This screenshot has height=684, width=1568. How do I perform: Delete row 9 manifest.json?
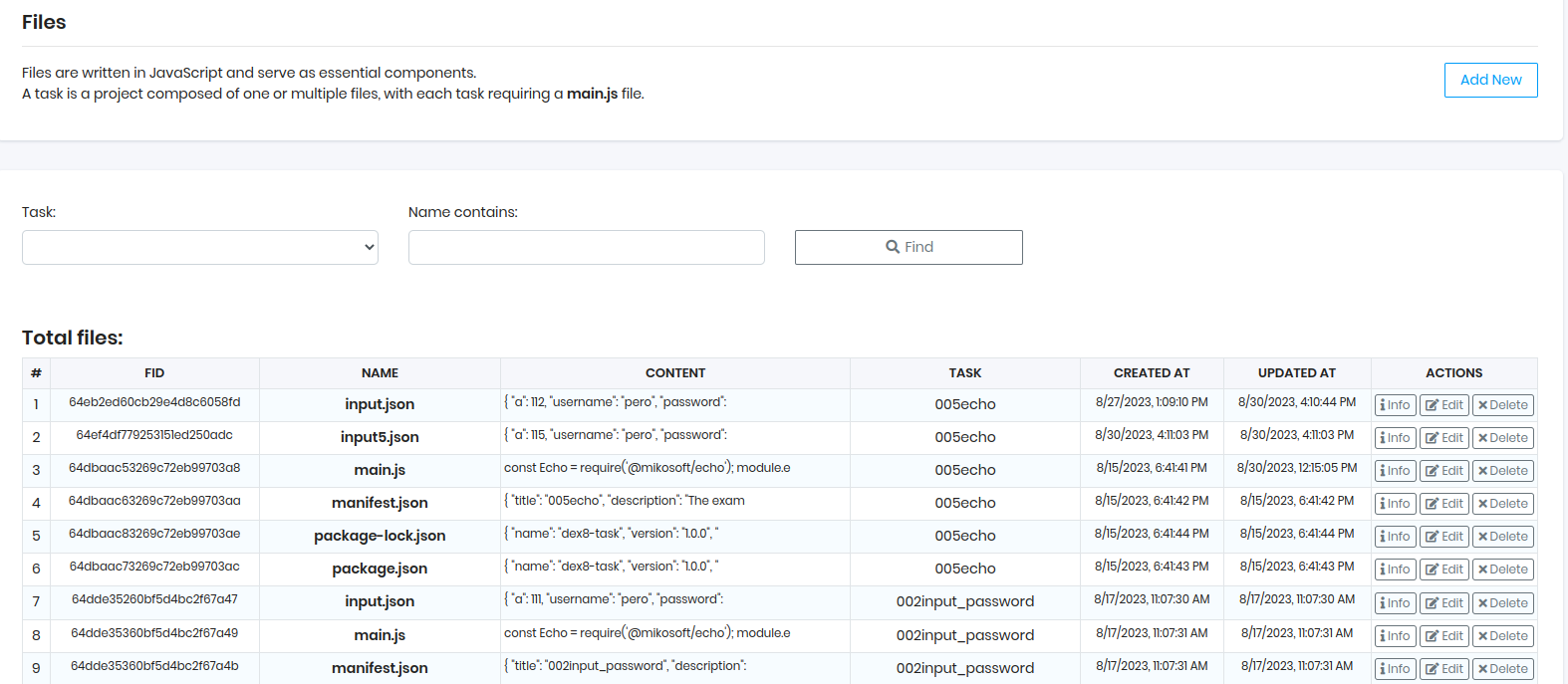[x=1502, y=669]
